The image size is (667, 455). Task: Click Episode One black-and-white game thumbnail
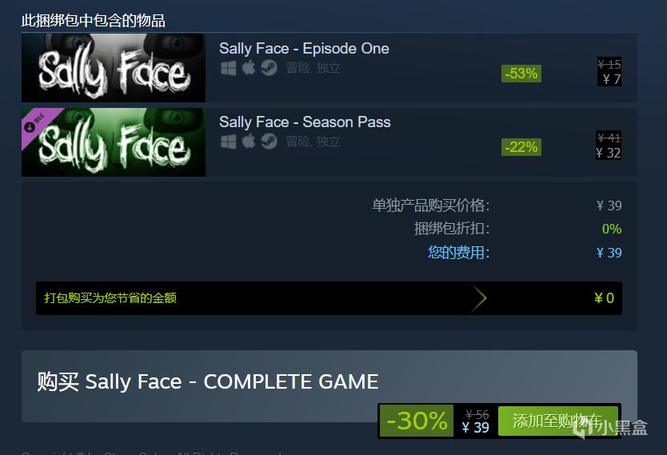point(114,68)
